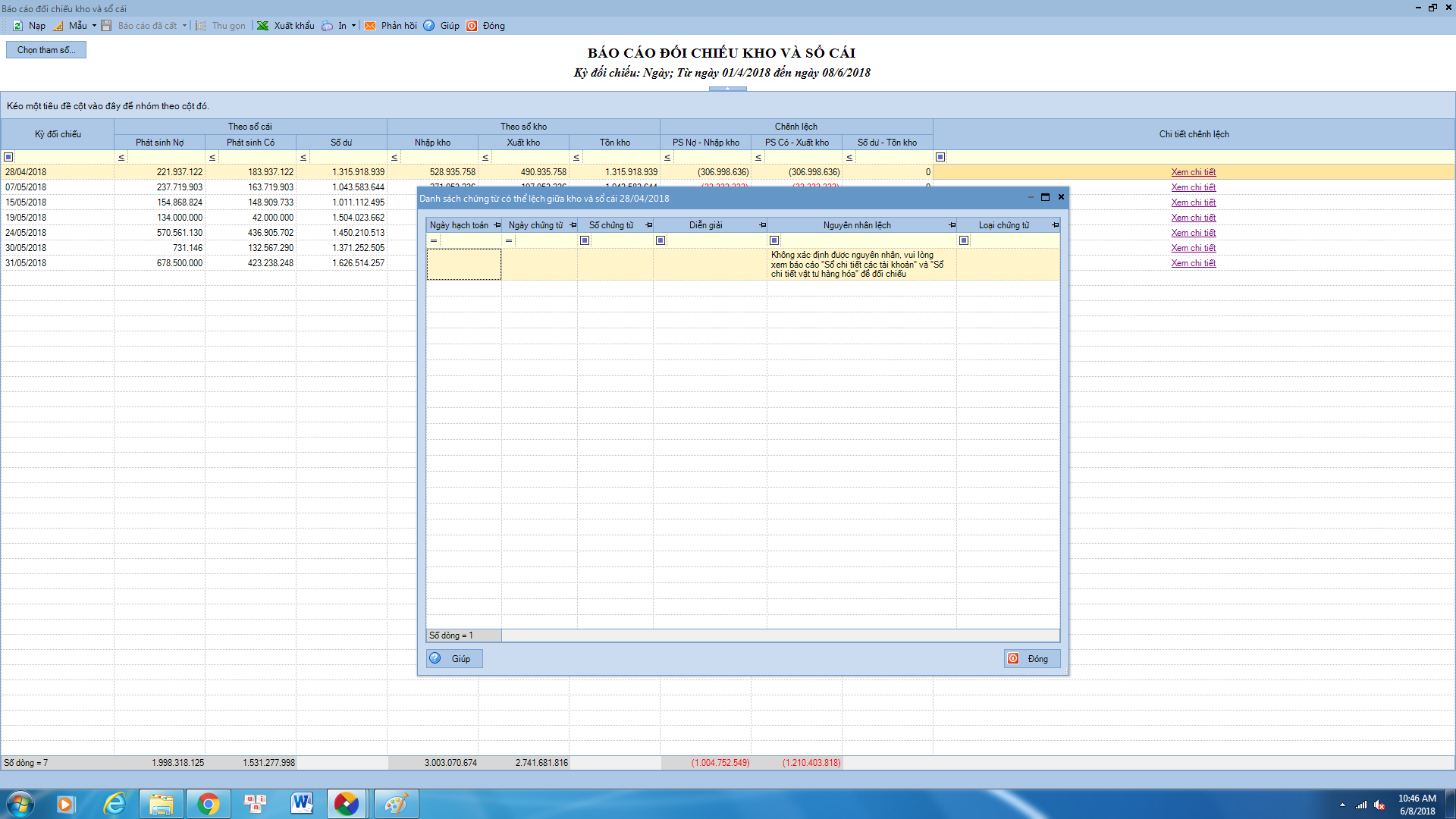This screenshot has height=819, width=1456.
Task: Sort by the Nguyên nhân lệch column header
Action: tap(857, 225)
